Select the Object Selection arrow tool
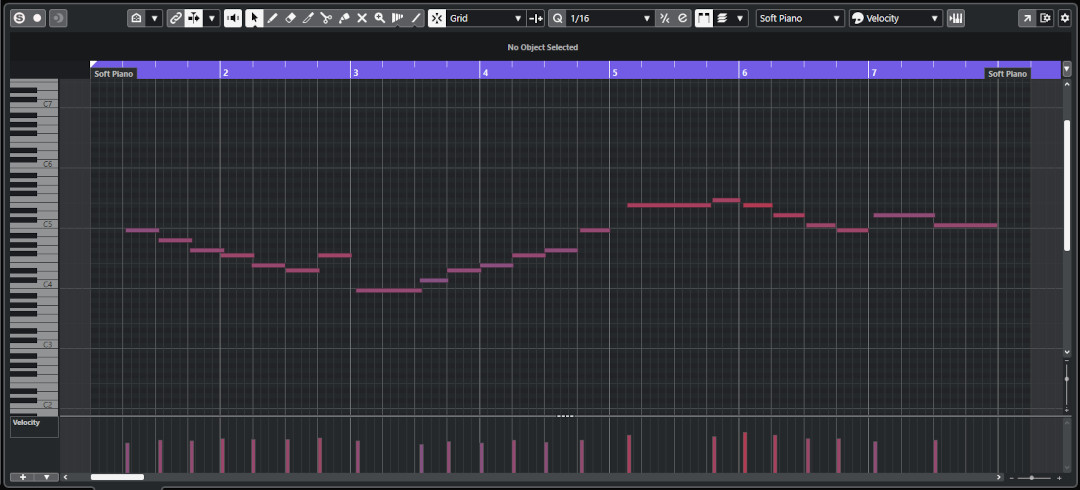 [254, 19]
